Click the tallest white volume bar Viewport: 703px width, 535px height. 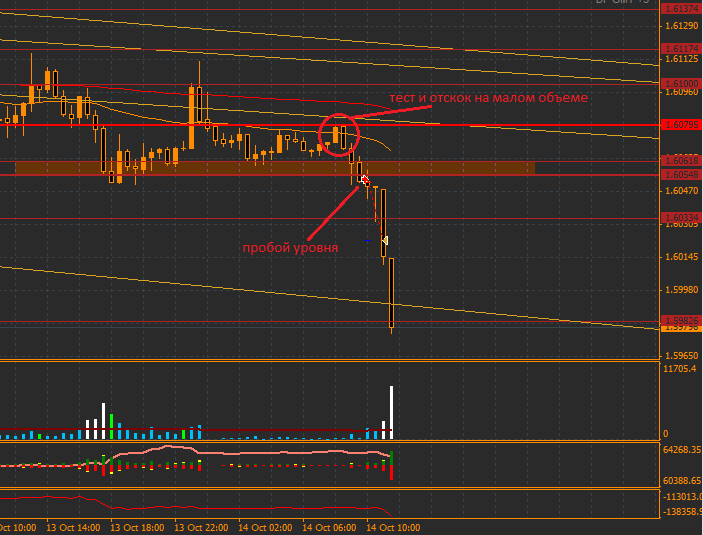click(x=391, y=412)
